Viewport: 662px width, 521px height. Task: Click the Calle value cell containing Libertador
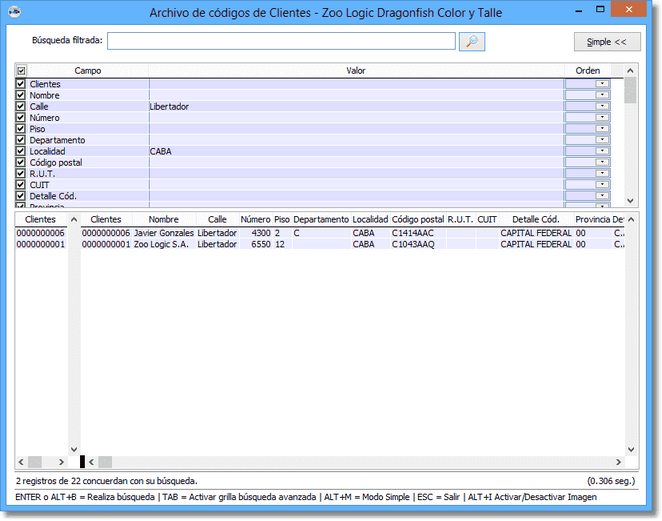pyautogui.click(x=356, y=106)
